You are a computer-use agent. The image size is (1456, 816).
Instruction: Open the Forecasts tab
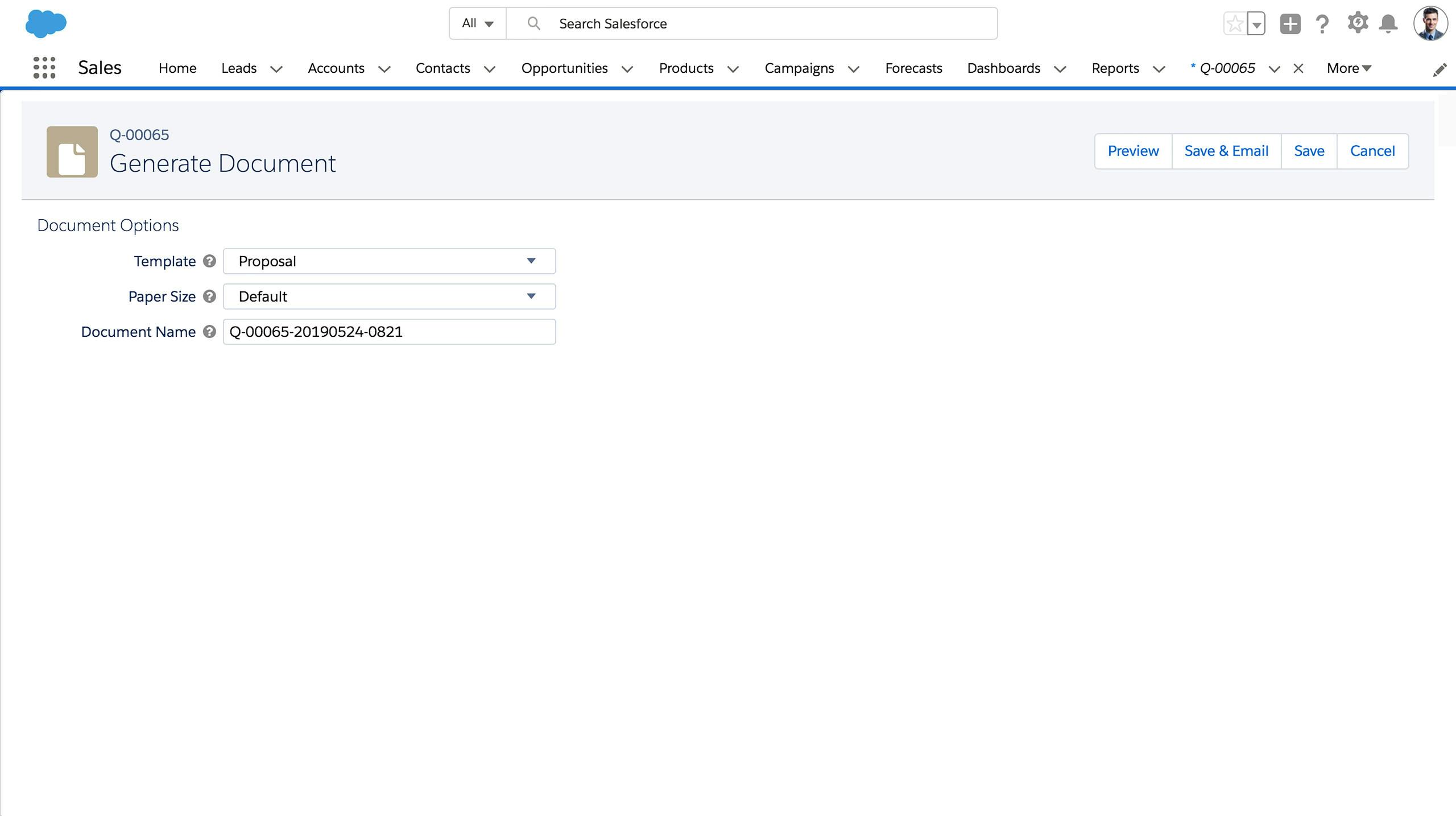(x=914, y=68)
